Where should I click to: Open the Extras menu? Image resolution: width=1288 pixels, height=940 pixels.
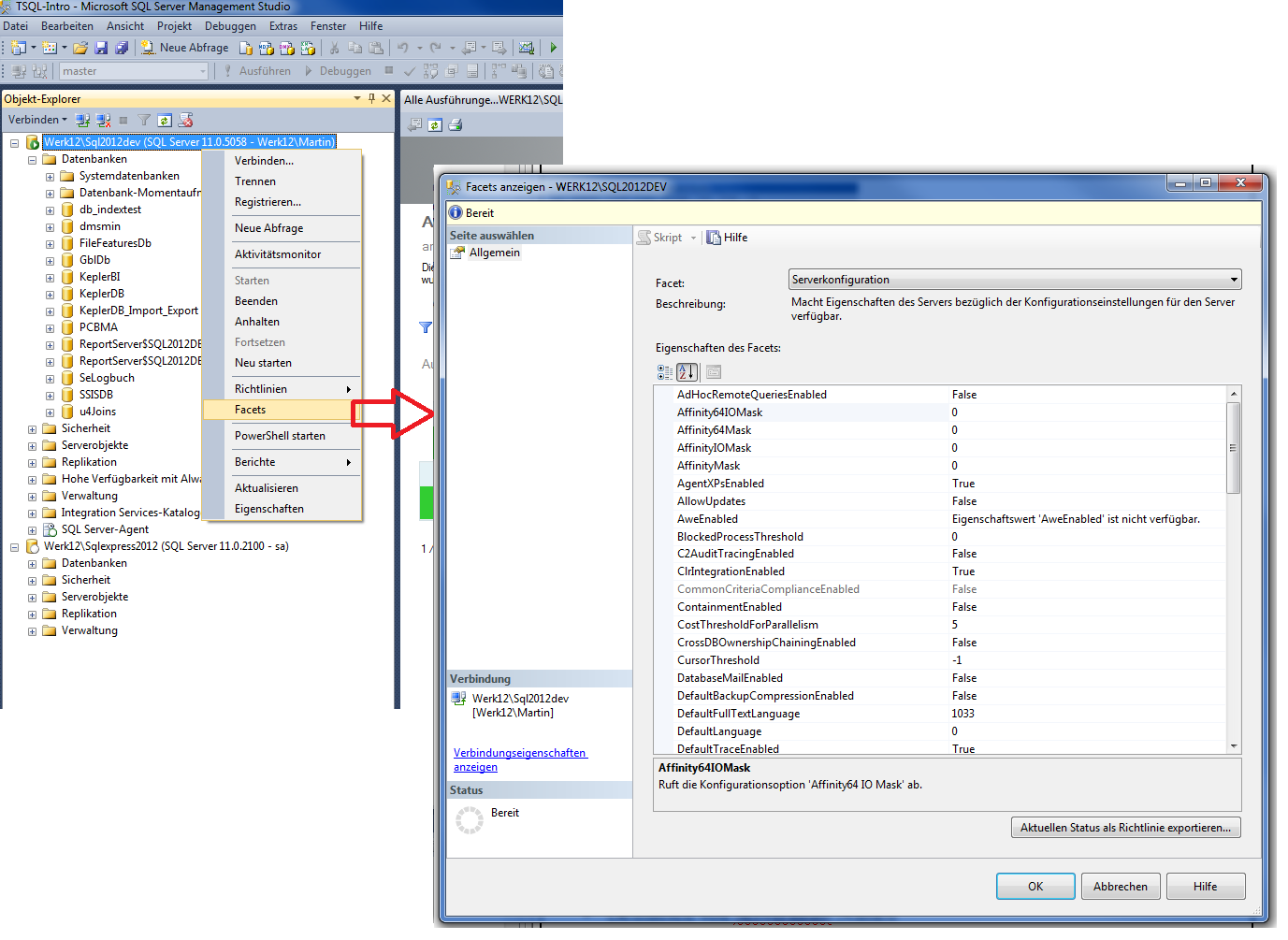(x=283, y=26)
